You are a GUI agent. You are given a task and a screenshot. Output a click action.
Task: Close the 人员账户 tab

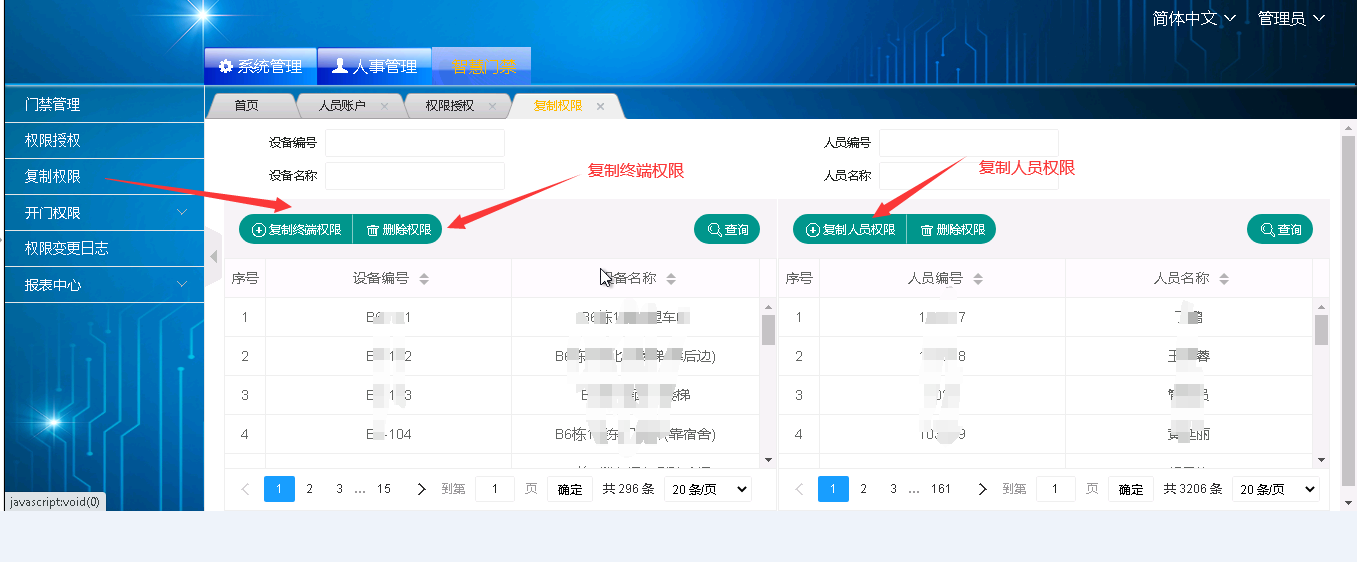tap(384, 106)
